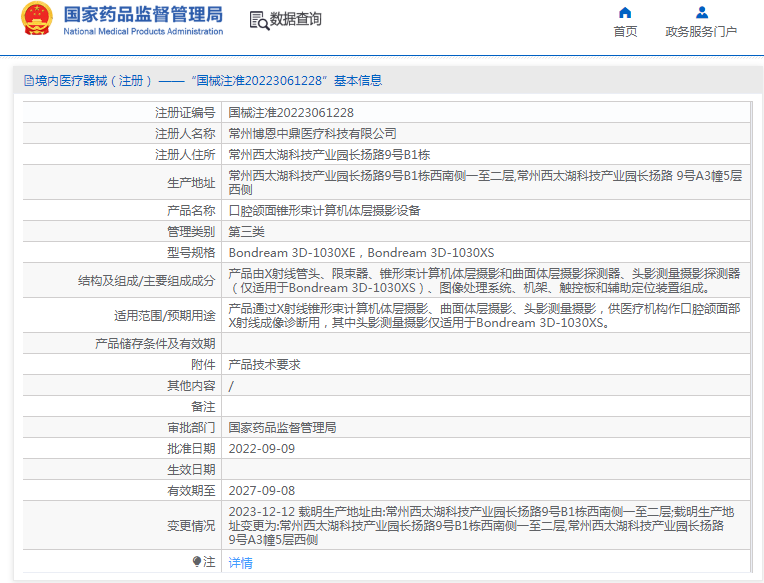The image size is (764, 583).
Task: Select Bondream 3D-1030XE model text
Action: click(292, 253)
